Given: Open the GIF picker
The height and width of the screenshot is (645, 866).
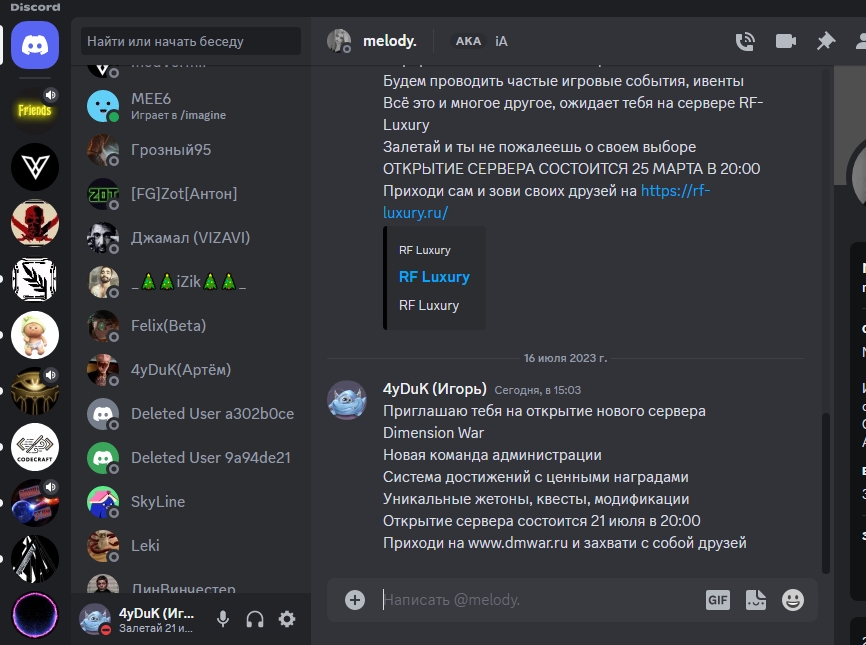Looking at the screenshot, I should tap(717, 600).
